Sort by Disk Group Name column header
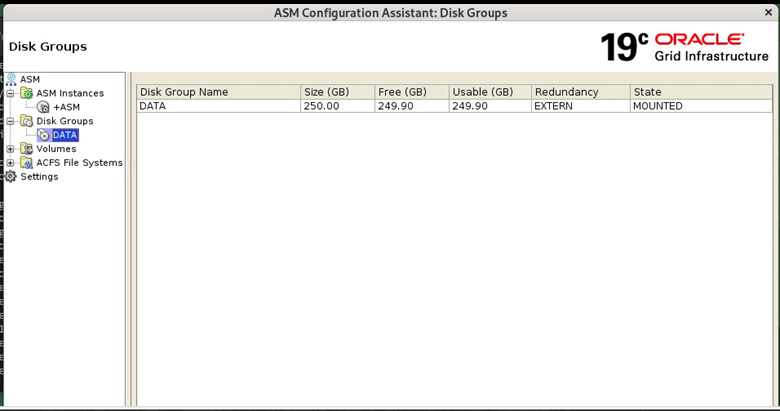Screen dimensions: 780x411 click(x=218, y=92)
